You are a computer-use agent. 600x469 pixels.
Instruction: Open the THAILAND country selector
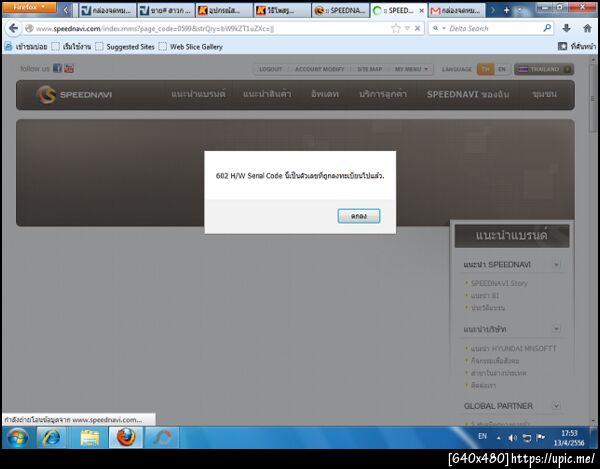[544, 69]
